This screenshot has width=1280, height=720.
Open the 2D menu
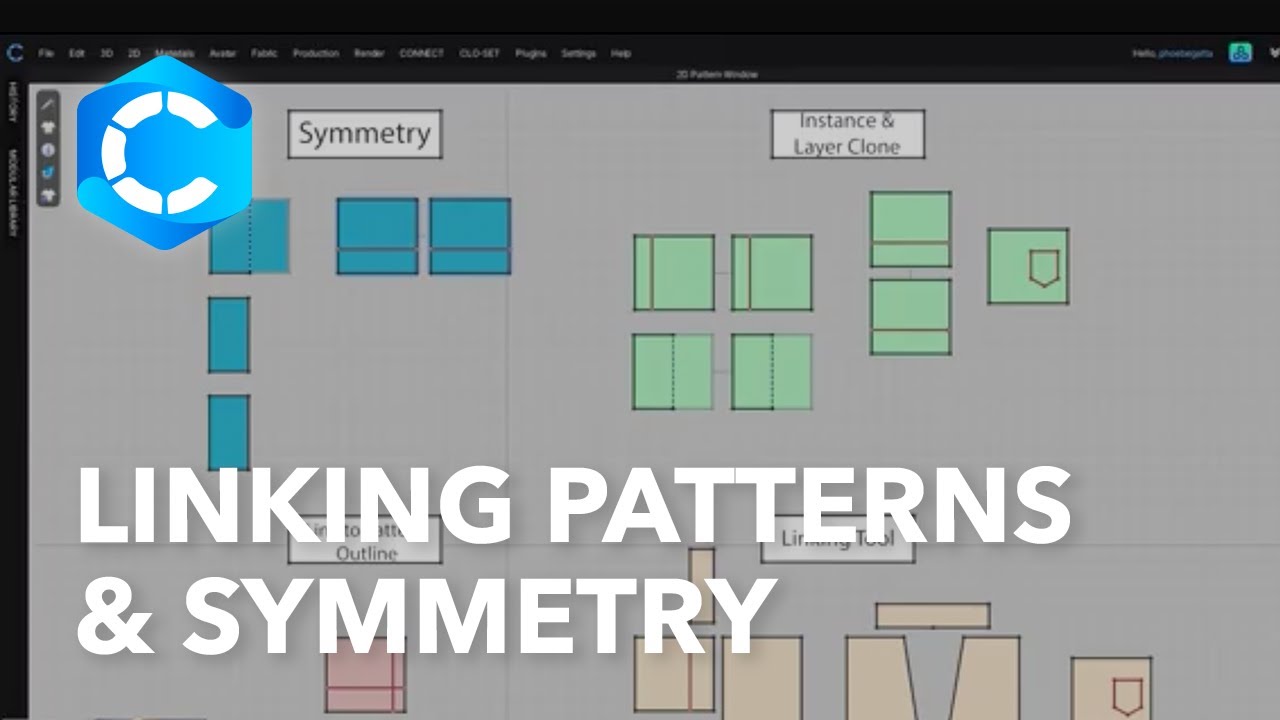click(x=134, y=53)
